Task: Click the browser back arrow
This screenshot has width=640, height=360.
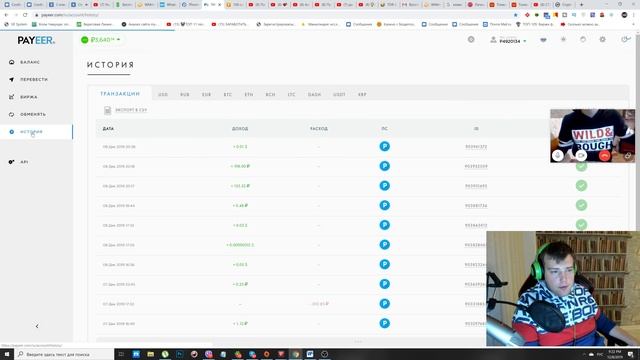Action: point(7,15)
